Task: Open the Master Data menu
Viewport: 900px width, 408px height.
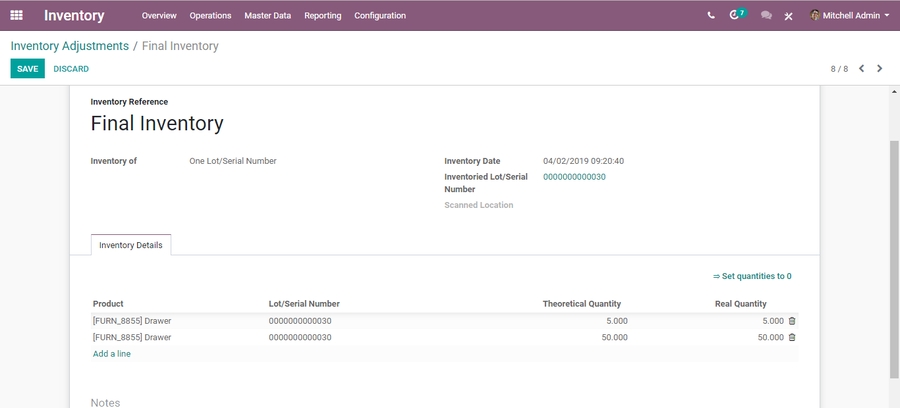Action: 267,16
